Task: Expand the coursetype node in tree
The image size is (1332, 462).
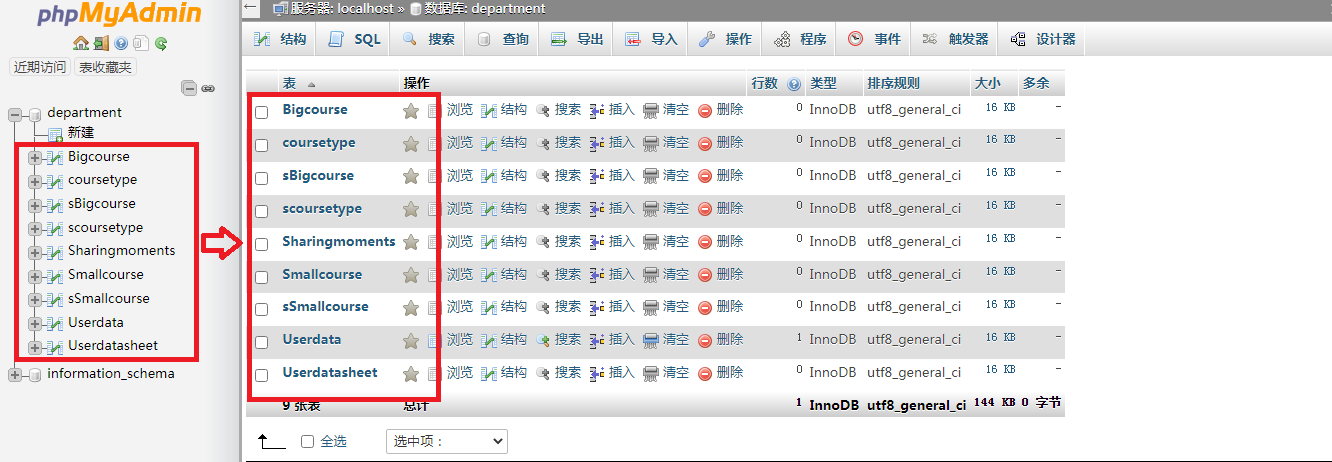Action: click(35, 181)
